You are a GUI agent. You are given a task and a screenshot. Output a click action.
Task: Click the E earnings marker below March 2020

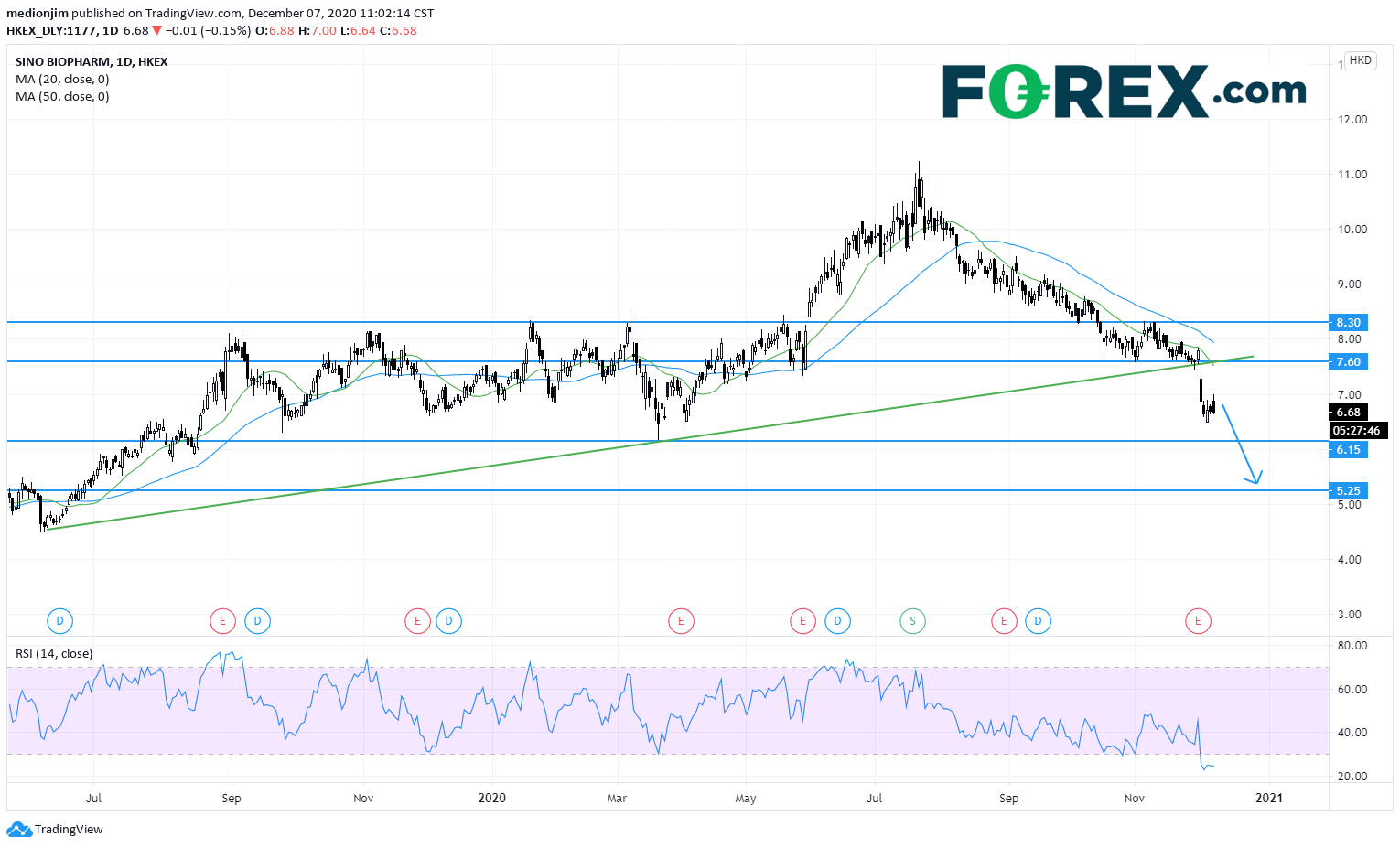680,622
